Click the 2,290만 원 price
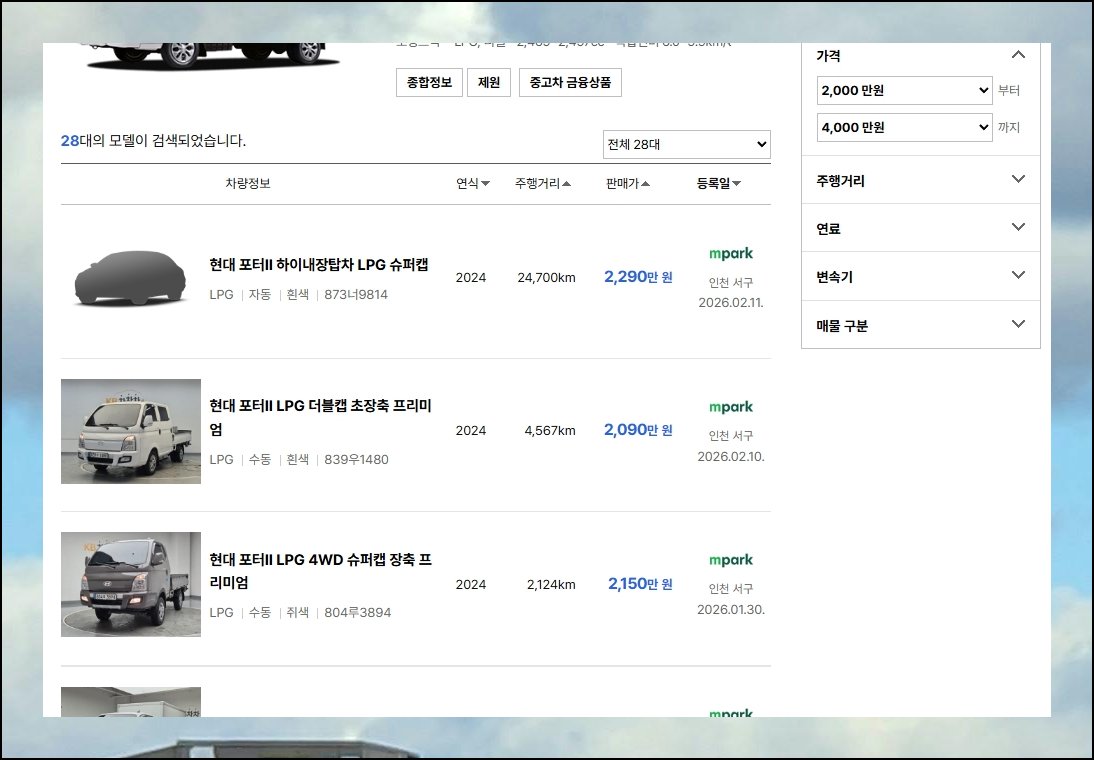 (638, 277)
